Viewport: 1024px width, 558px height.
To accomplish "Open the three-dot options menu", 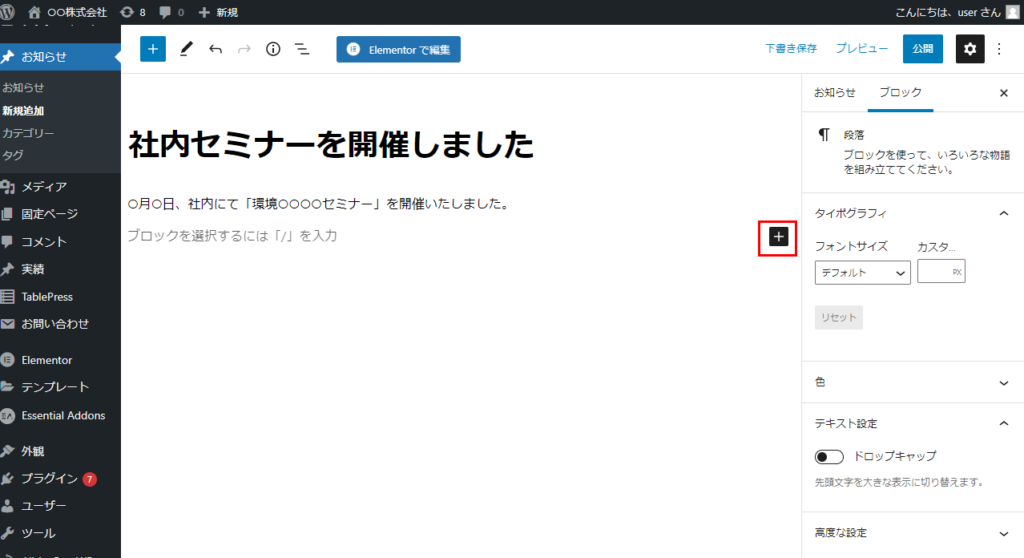I will coord(1000,49).
